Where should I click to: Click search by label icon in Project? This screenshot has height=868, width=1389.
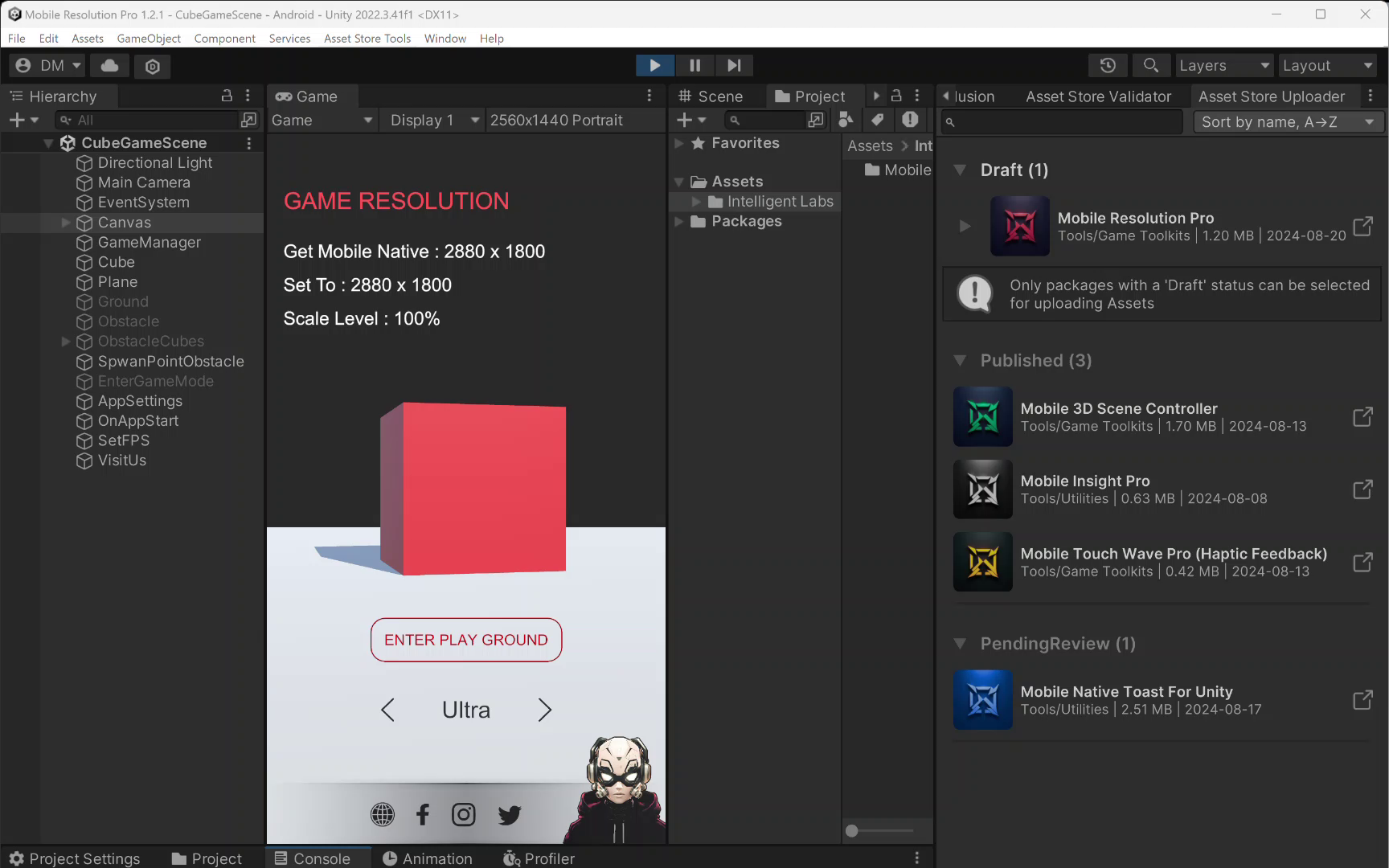[878, 120]
